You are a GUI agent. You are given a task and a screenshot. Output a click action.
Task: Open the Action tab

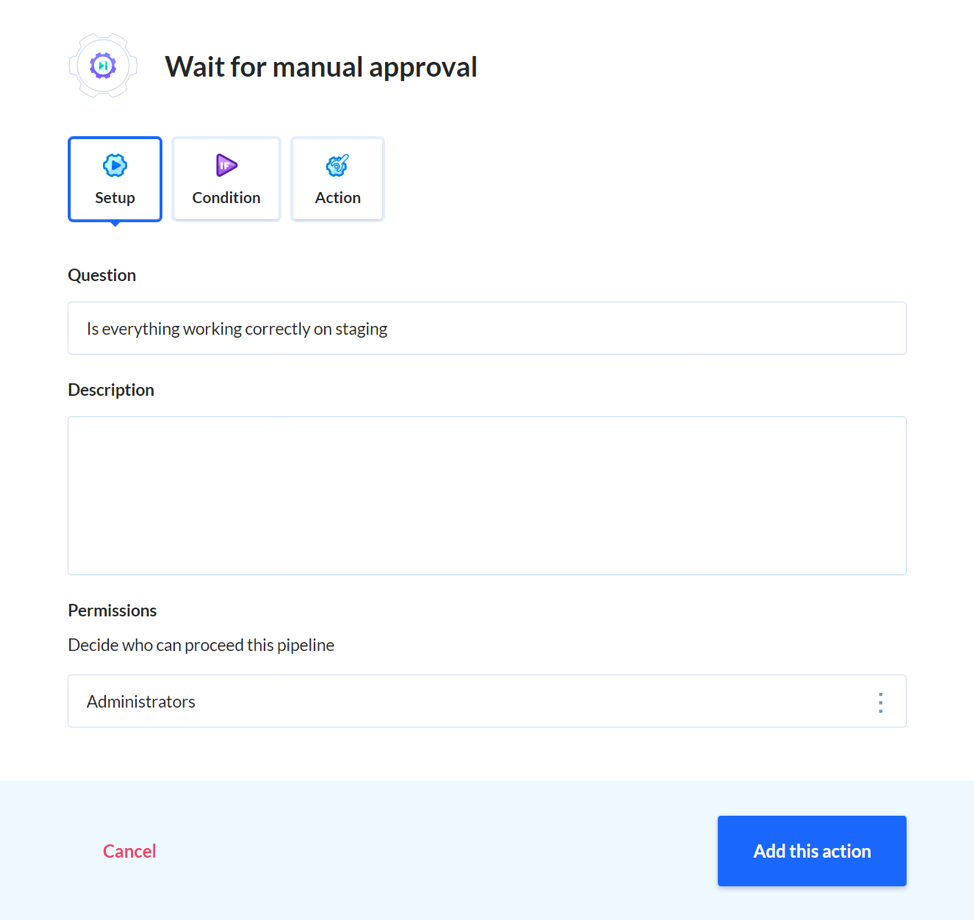click(337, 179)
